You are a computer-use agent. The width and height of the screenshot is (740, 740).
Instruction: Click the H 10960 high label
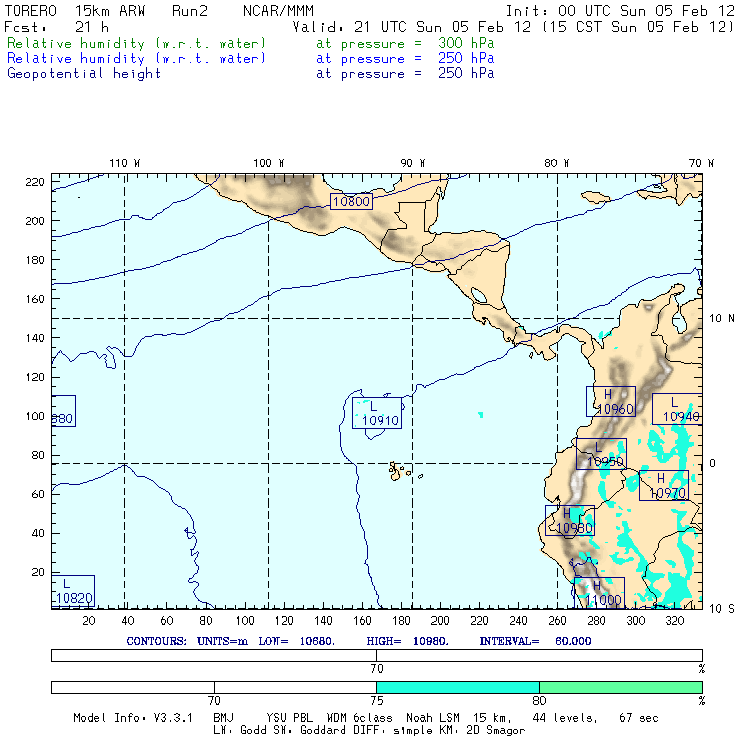click(611, 401)
